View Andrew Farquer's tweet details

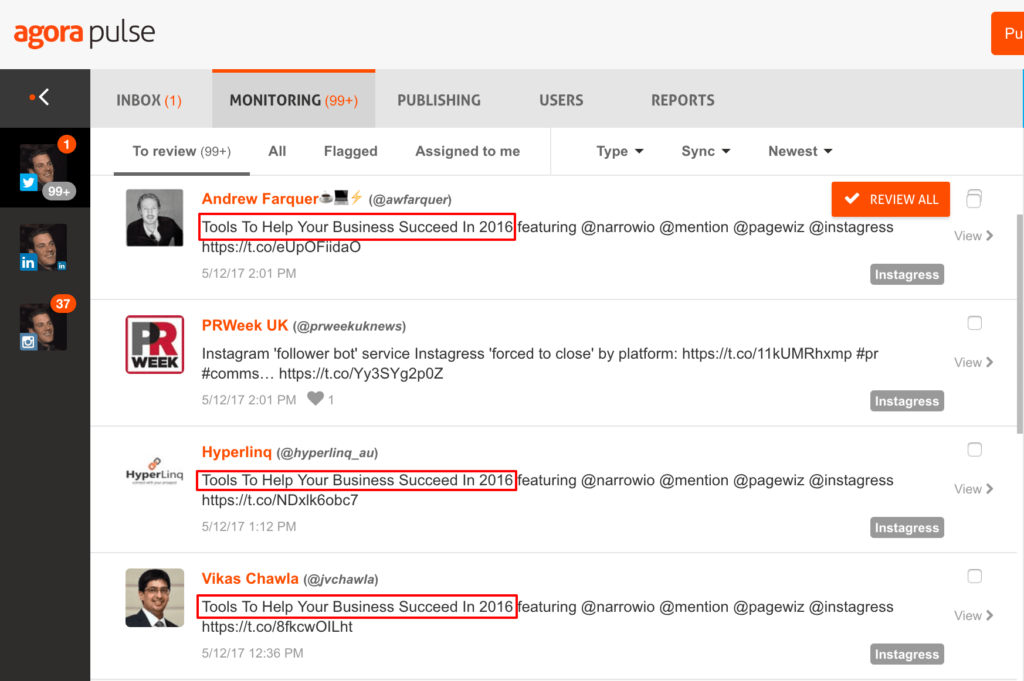click(973, 236)
